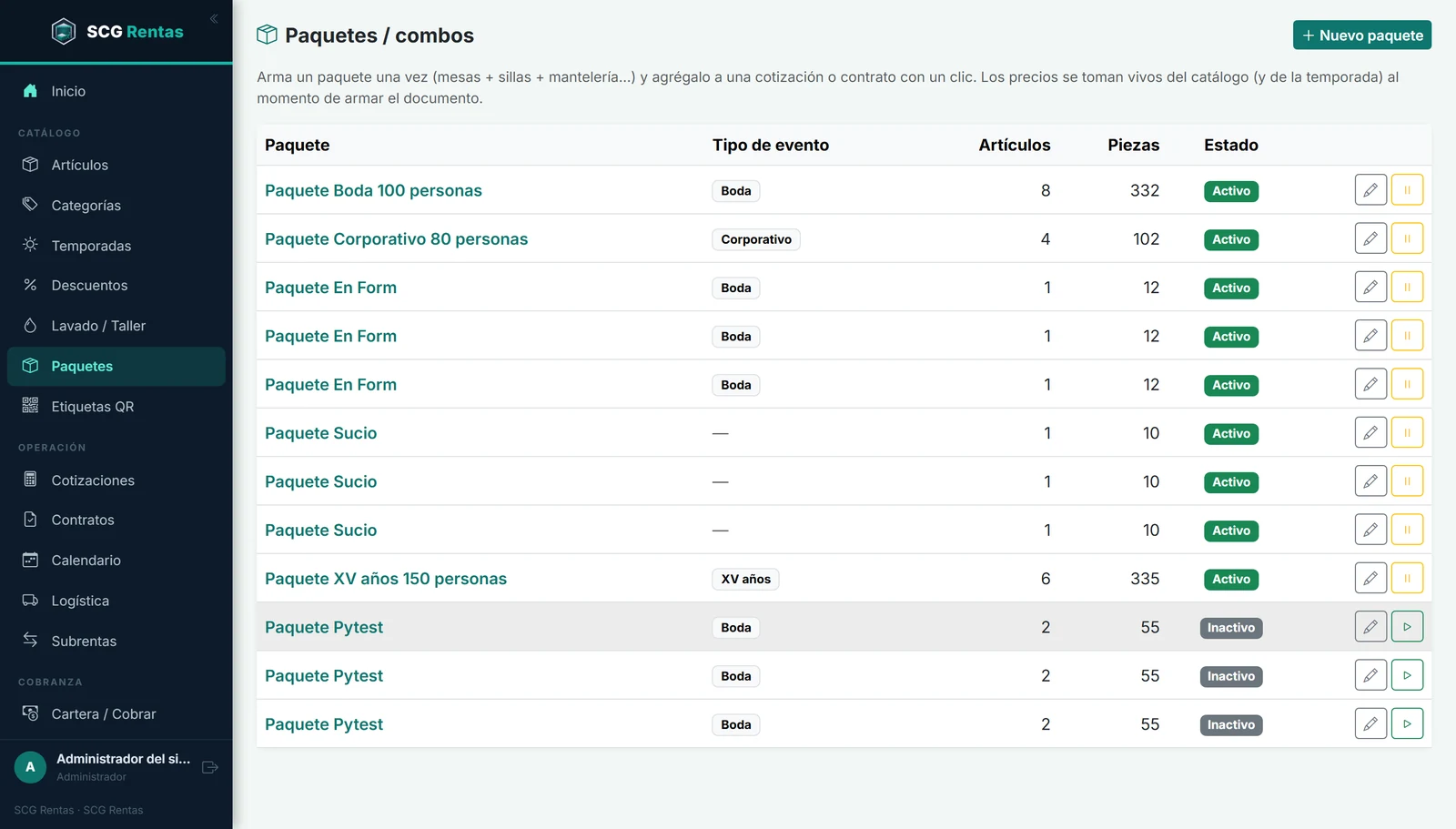This screenshot has height=829, width=1456.
Task: Open Artículos in the catalog menu
Action: coord(116,165)
